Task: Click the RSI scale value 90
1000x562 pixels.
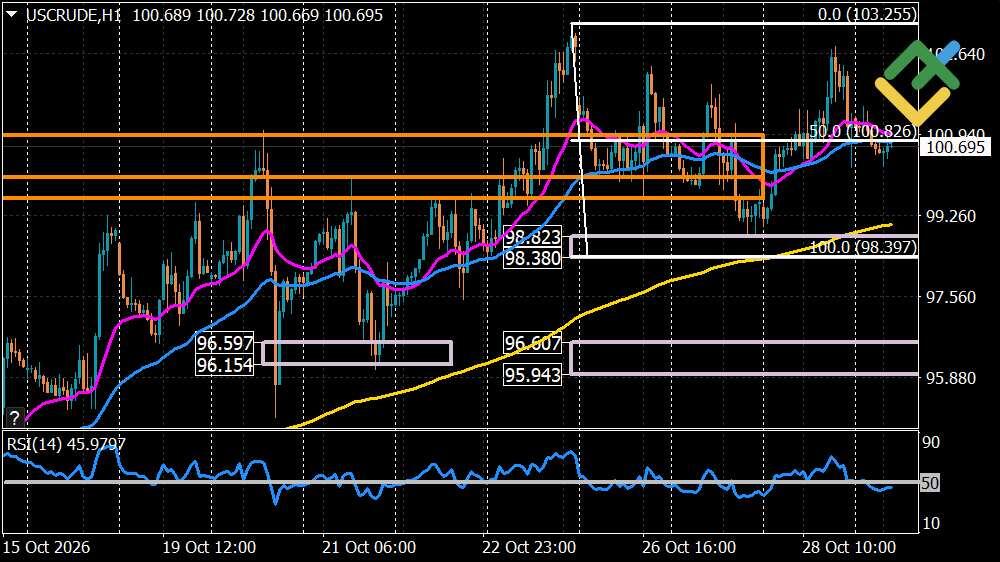Action: pos(931,442)
